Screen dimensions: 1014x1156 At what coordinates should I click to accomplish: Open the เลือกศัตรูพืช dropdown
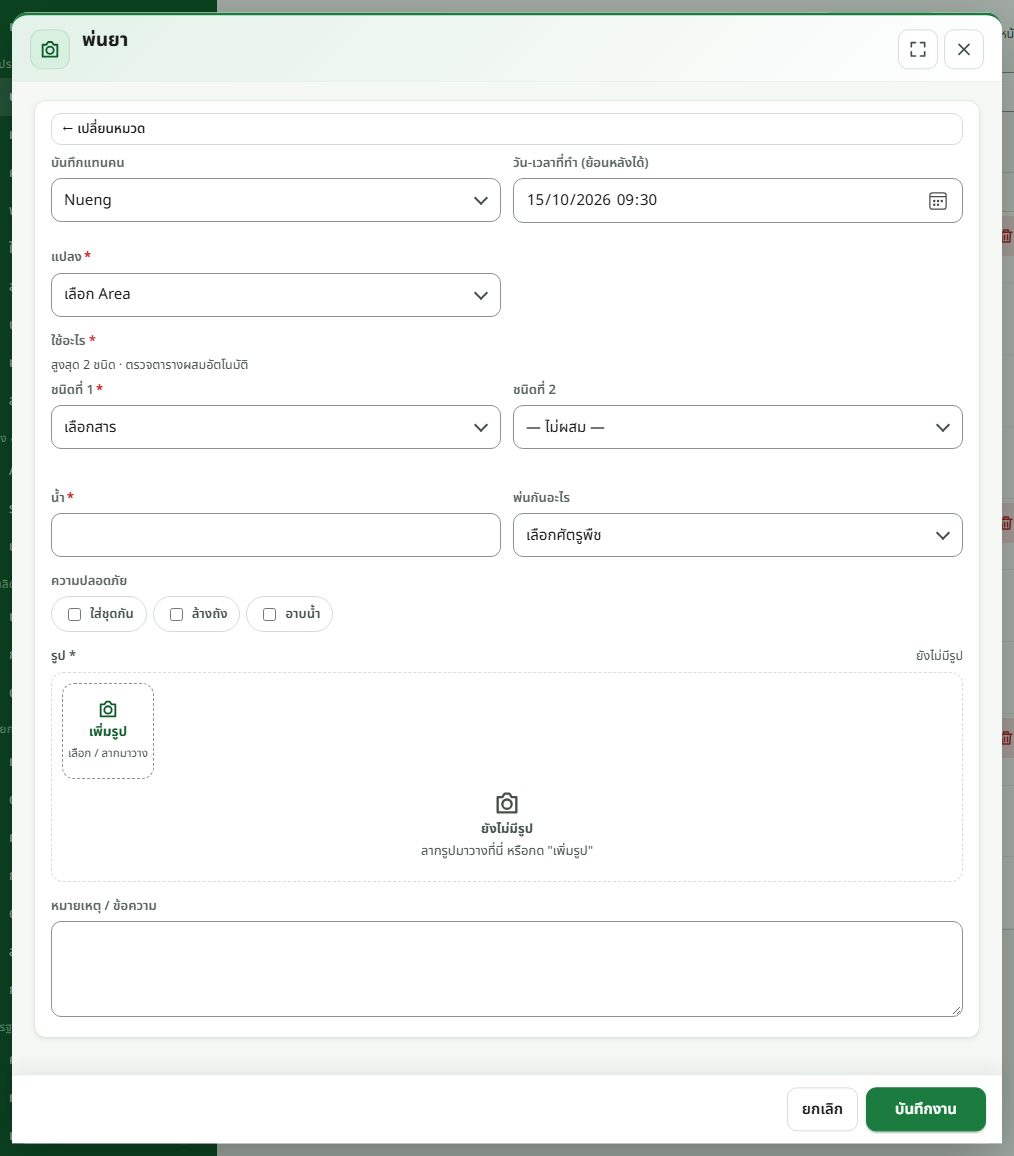(x=737, y=535)
